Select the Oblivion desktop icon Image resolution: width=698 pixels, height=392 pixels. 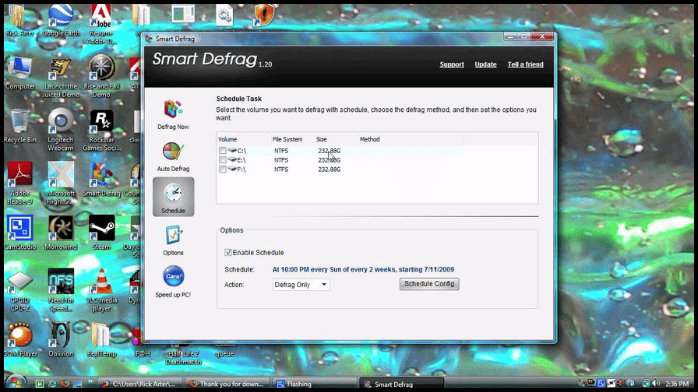[61, 340]
